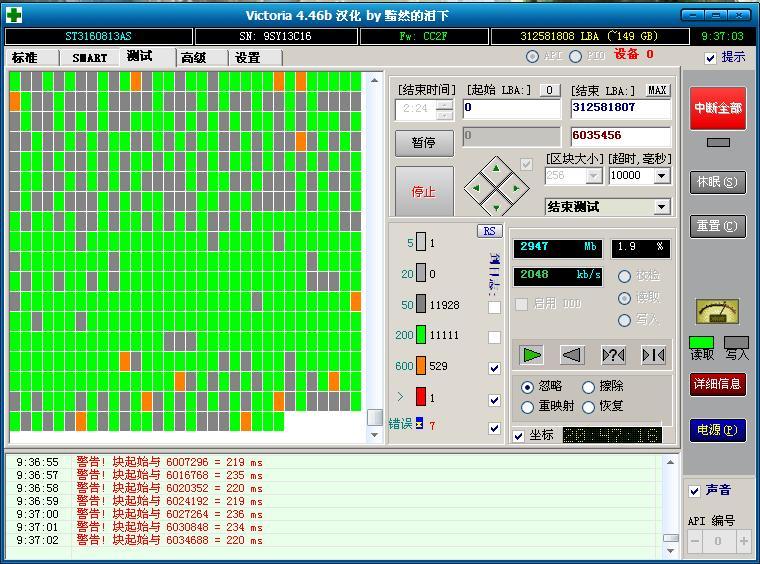760x564 pixels.
Task: Open the 结束测试 action dropdown
Action: tap(662, 207)
